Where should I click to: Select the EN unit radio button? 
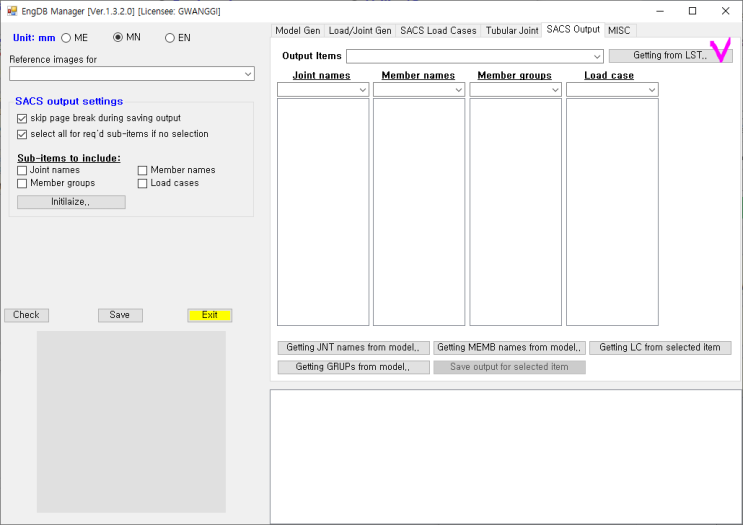[x=170, y=38]
